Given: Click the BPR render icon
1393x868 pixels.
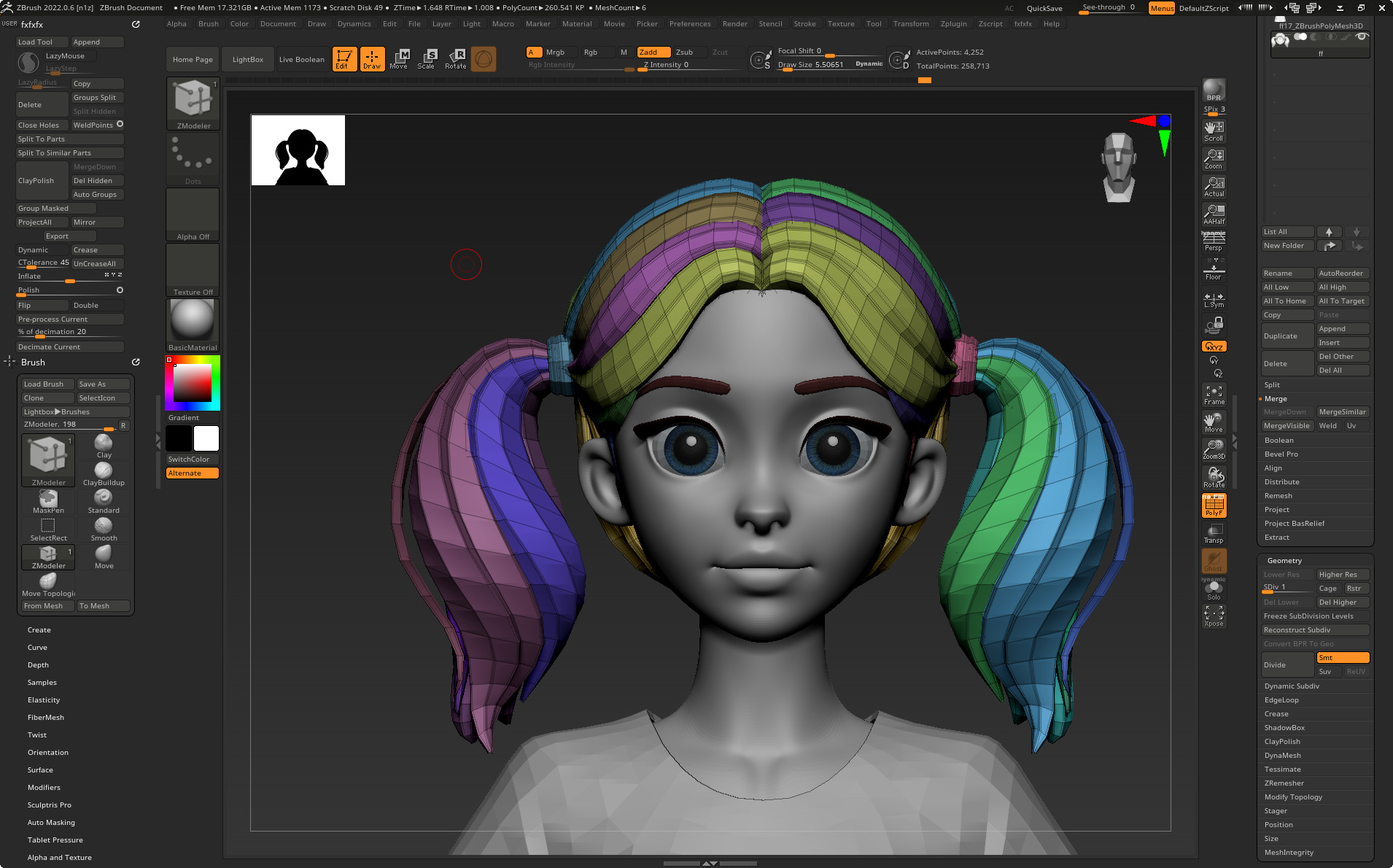Looking at the screenshot, I should tap(1214, 90).
